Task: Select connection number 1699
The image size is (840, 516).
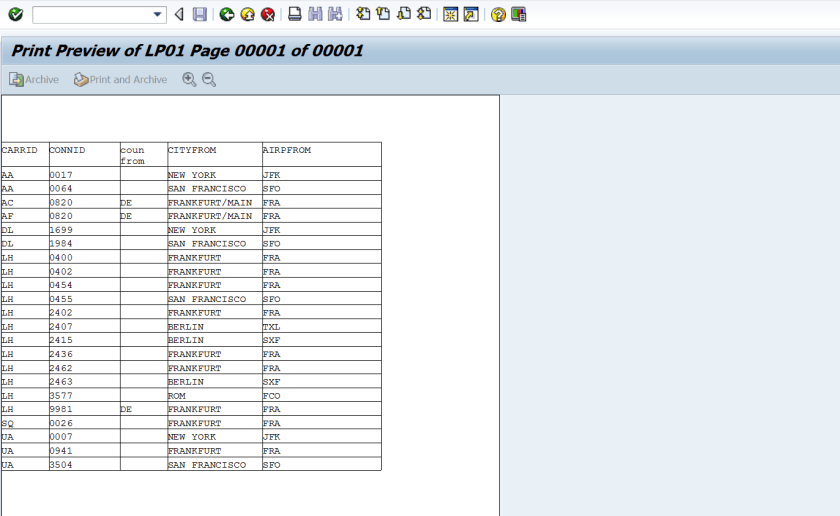Action: (x=61, y=230)
